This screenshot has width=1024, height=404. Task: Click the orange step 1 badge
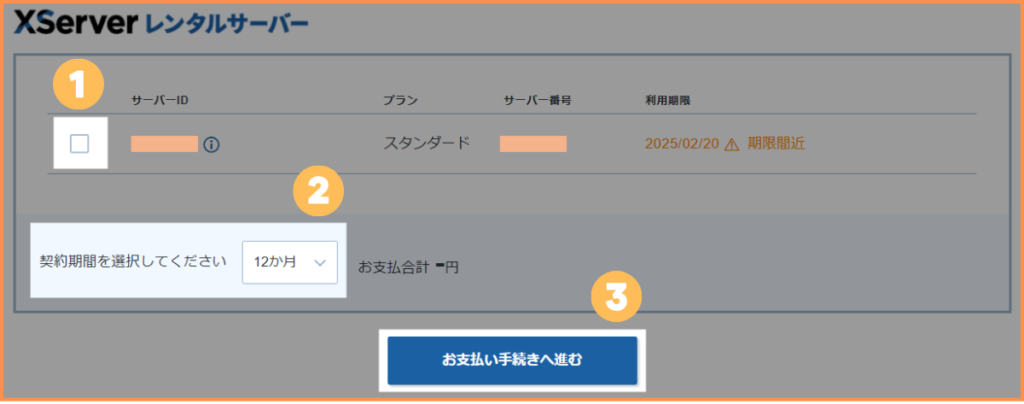pos(78,85)
